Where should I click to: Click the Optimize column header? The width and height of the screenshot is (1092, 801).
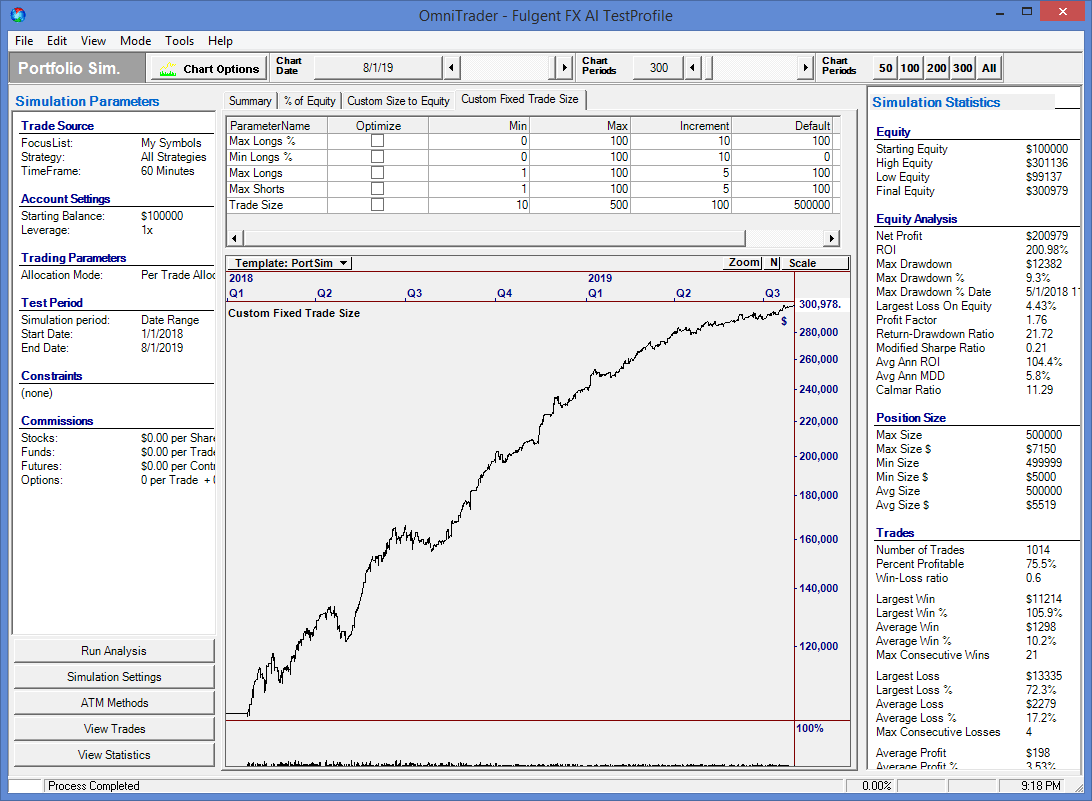tap(377, 125)
